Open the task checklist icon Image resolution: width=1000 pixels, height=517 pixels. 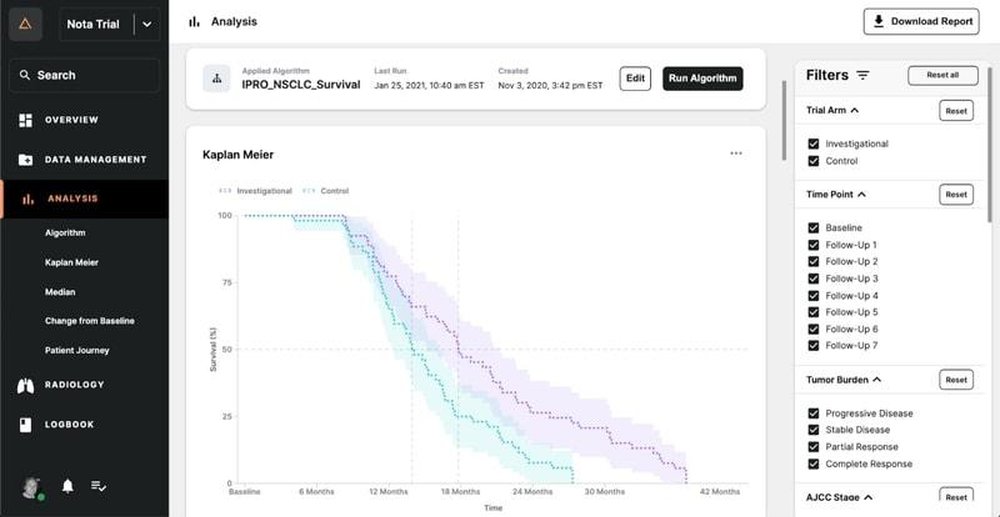coord(99,486)
